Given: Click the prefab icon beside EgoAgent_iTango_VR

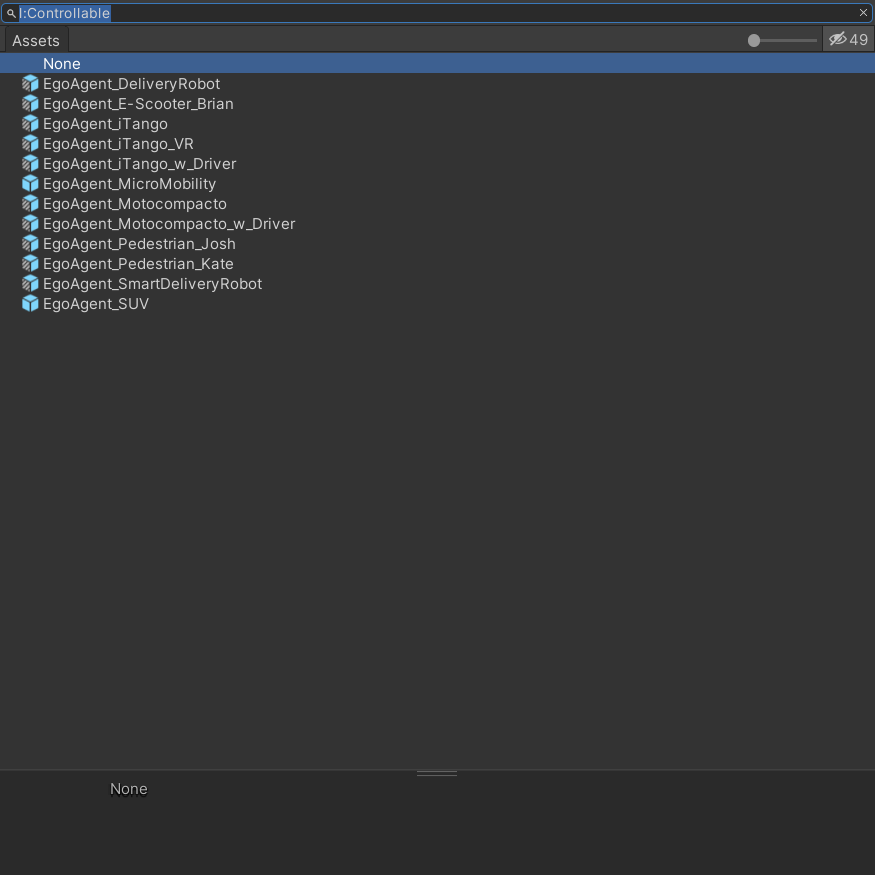Looking at the screenshot, I should (30, 144).
